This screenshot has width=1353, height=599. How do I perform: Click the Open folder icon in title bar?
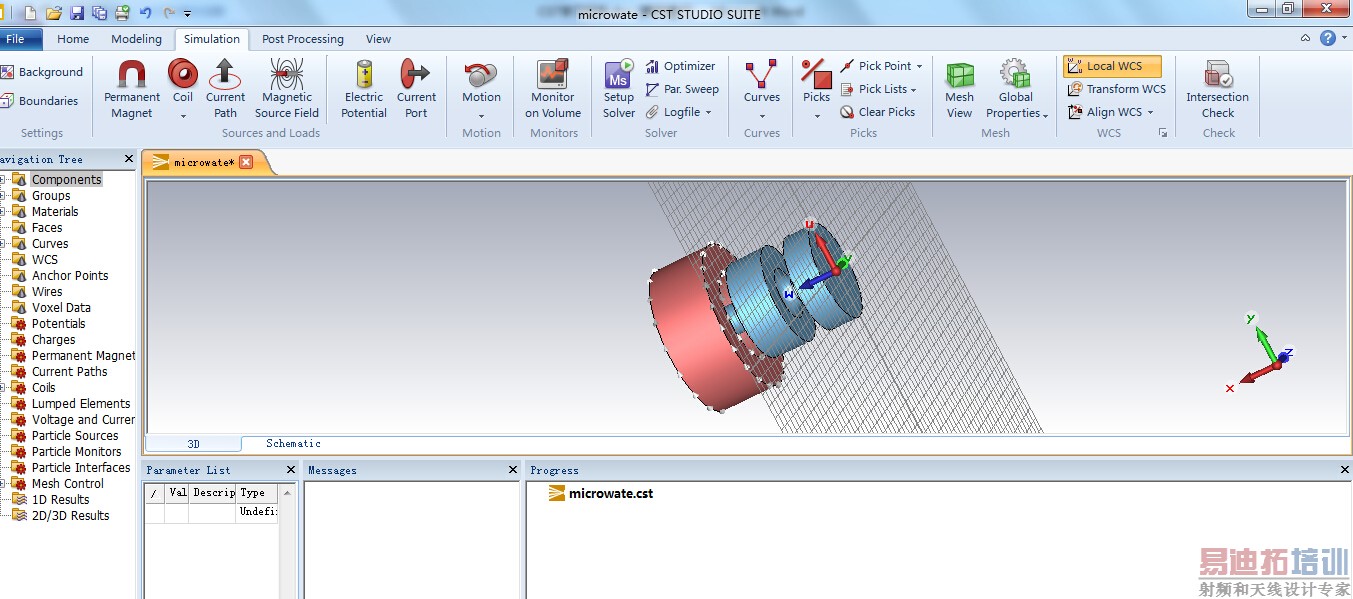point(54,13)
